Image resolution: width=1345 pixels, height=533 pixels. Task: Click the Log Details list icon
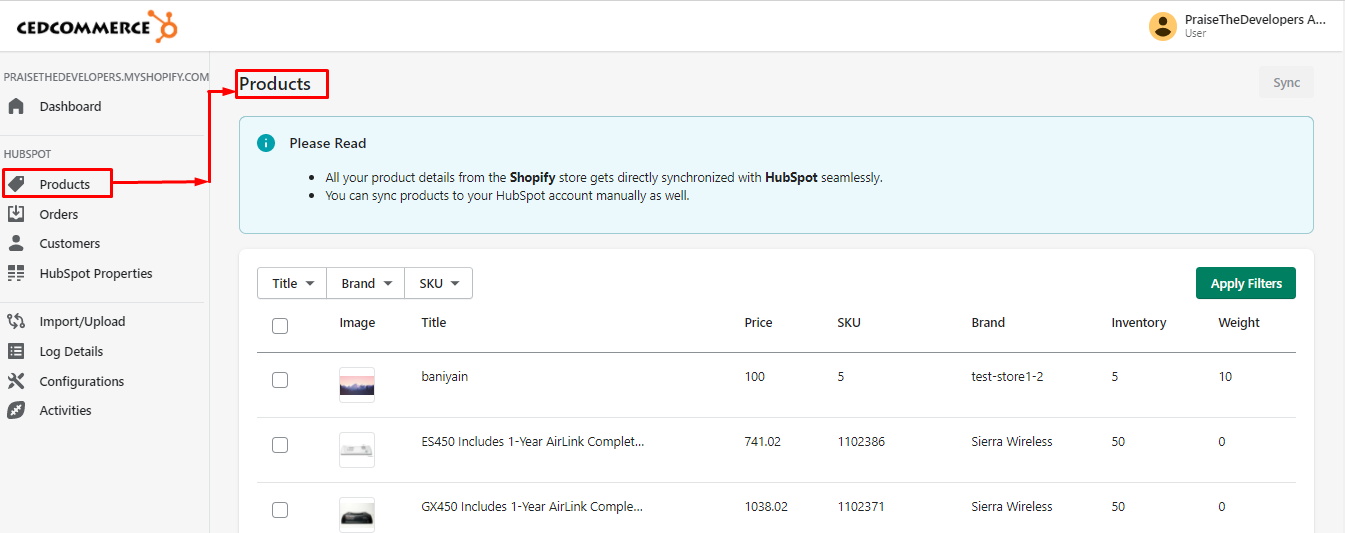(16, 351)
